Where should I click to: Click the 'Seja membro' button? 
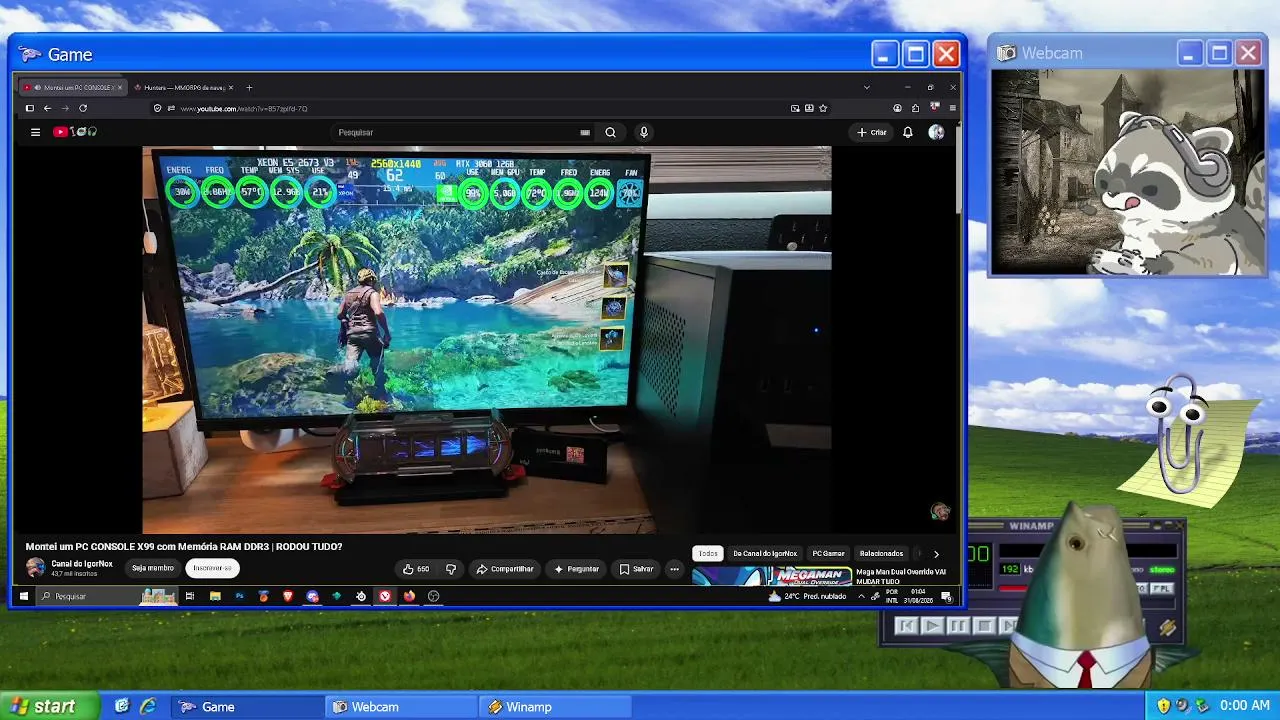[x=153, y=568]
